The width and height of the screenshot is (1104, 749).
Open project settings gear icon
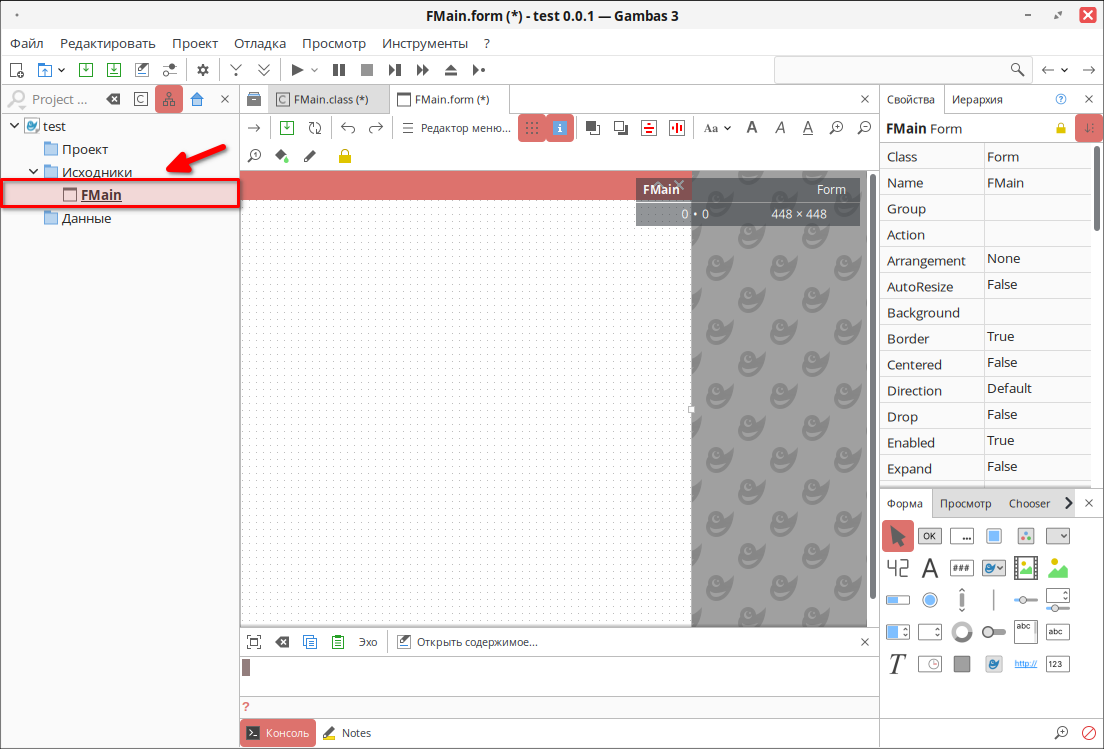[x=203, y=70]
